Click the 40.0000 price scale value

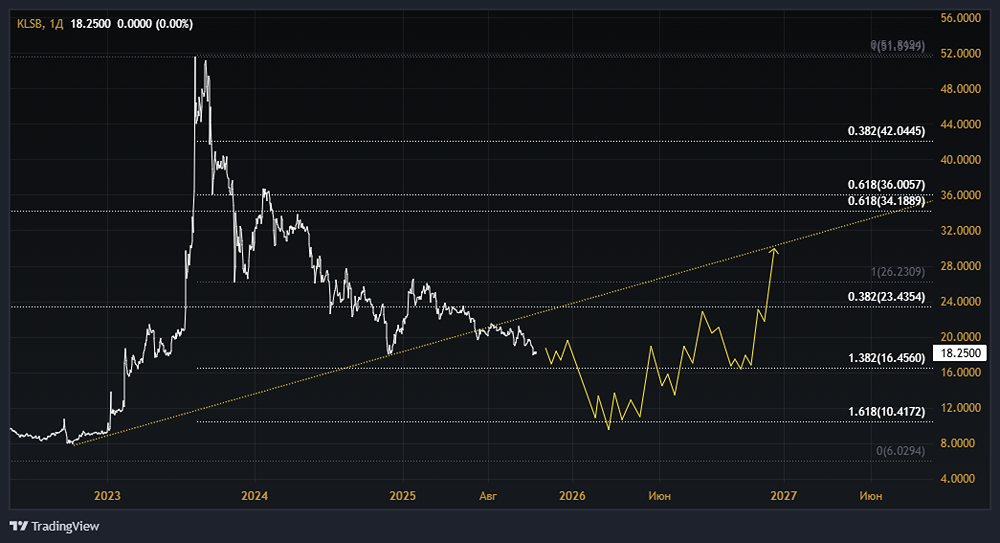[960, 160]
